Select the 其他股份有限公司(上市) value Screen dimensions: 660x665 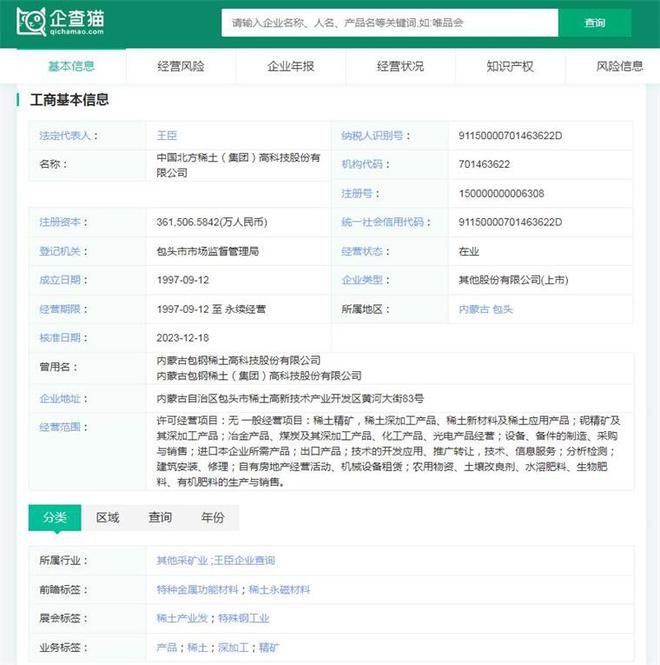coord(513,280)
